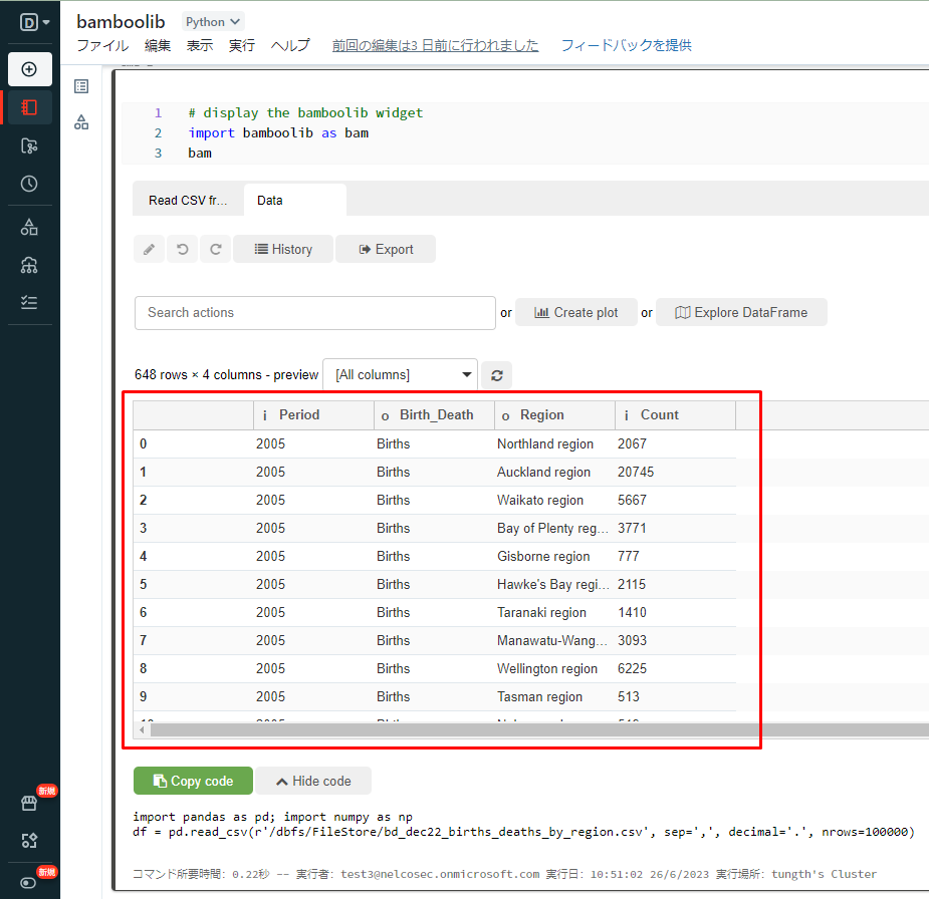Open the Databricks logo dropdown at top left
This screenshot has width=929, height=899.
click(34, 21)
